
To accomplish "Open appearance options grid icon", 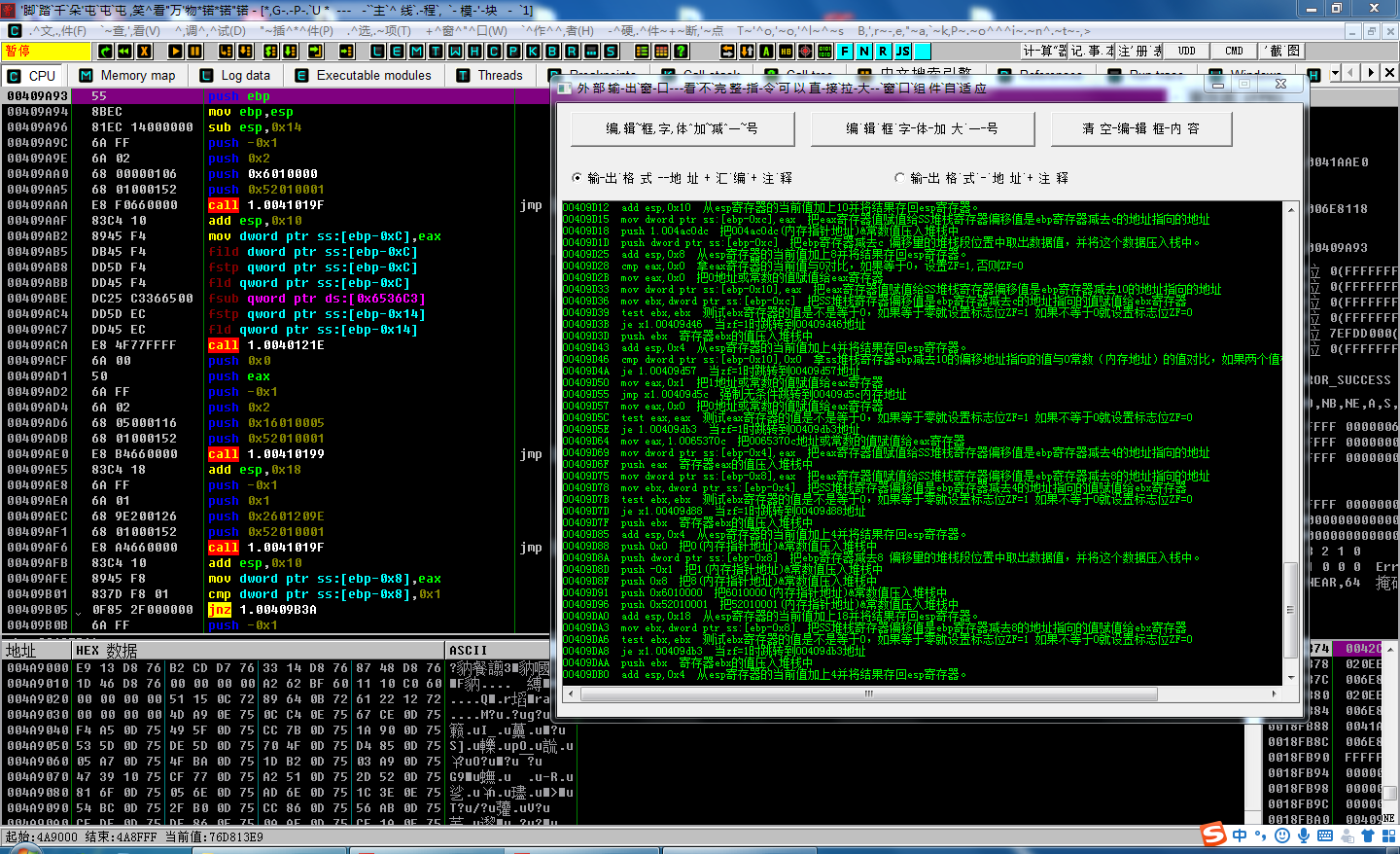I will [x=661, y=51].
